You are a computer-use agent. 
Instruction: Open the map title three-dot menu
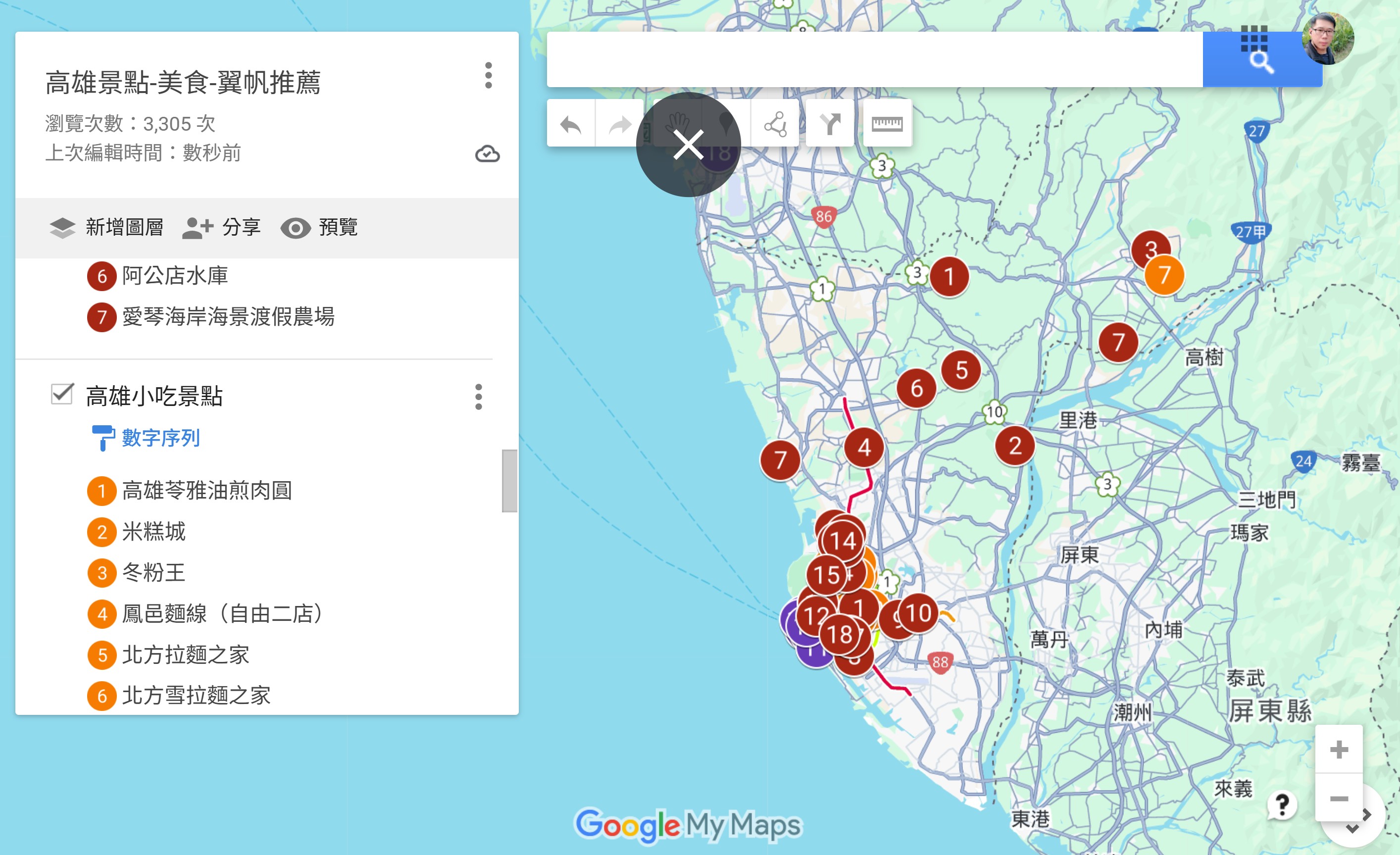click(488, 76)
